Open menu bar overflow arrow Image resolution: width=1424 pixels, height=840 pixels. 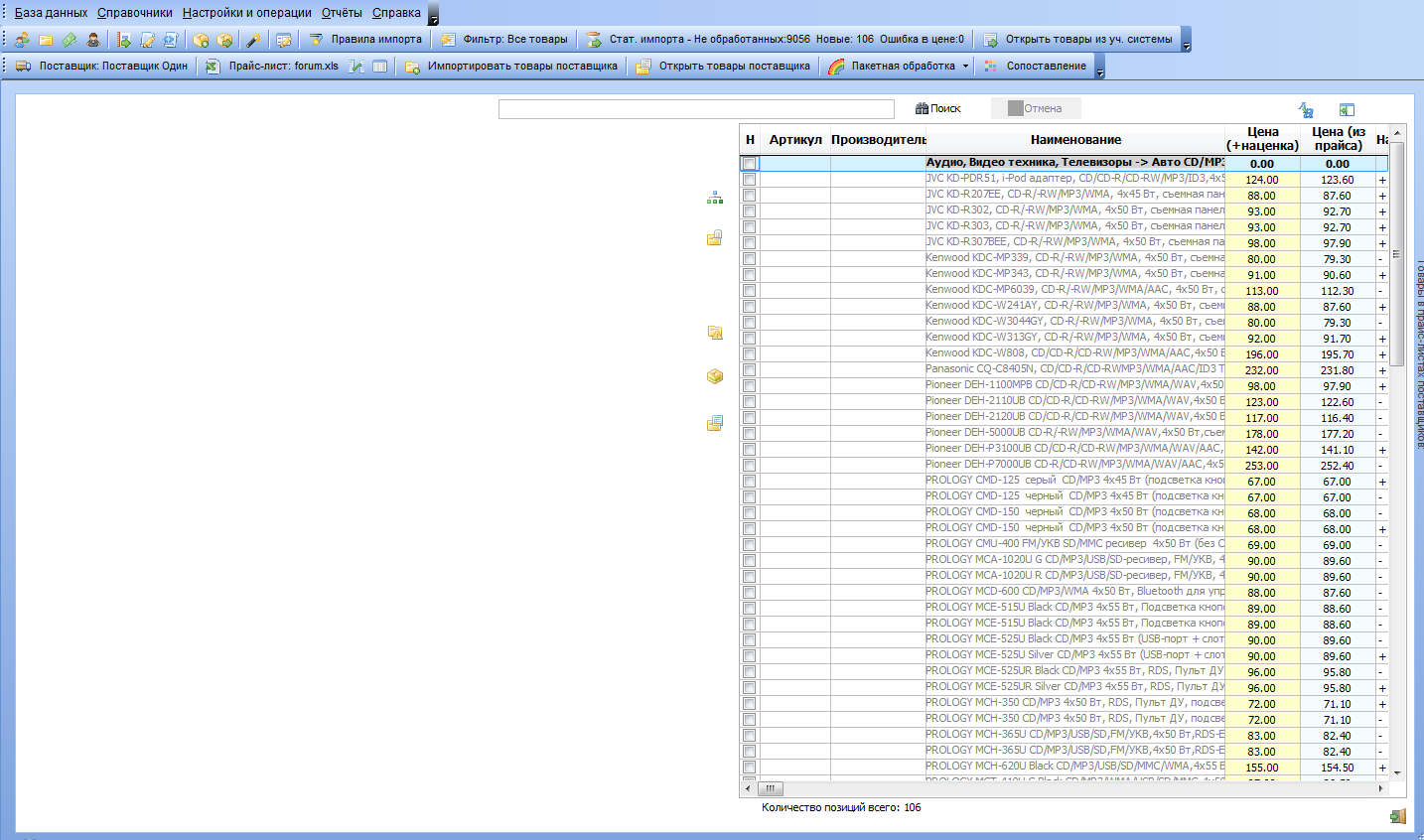(433, 14)
